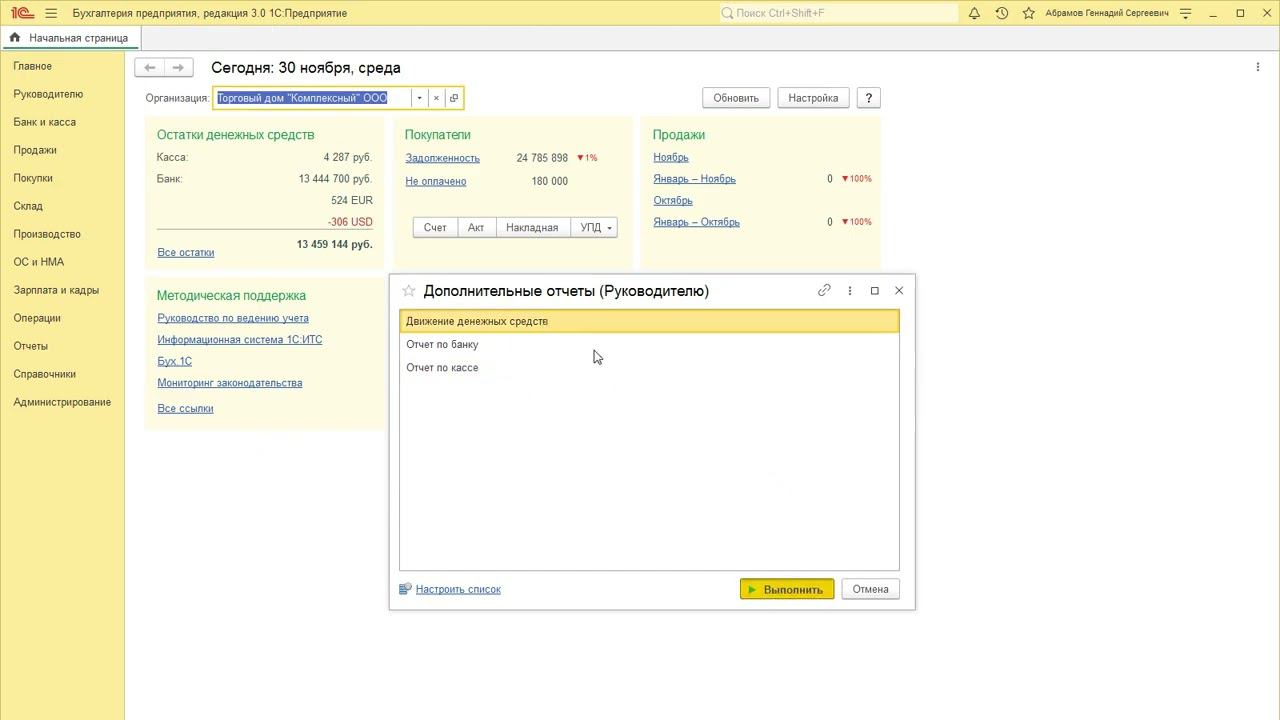Click the home icon on Начальная страница tab
Viewport: 1280px width, 720px height.
[15, 38]
